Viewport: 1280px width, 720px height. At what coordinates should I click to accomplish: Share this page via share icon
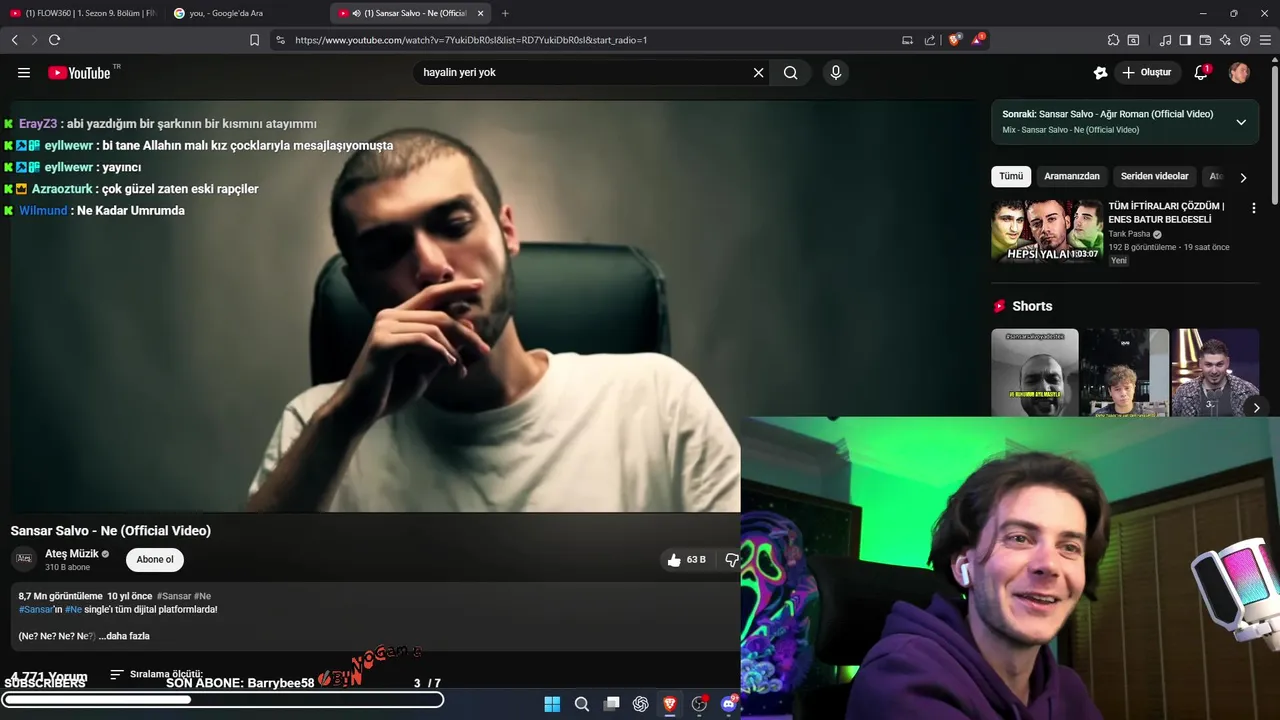pos(930,40)
